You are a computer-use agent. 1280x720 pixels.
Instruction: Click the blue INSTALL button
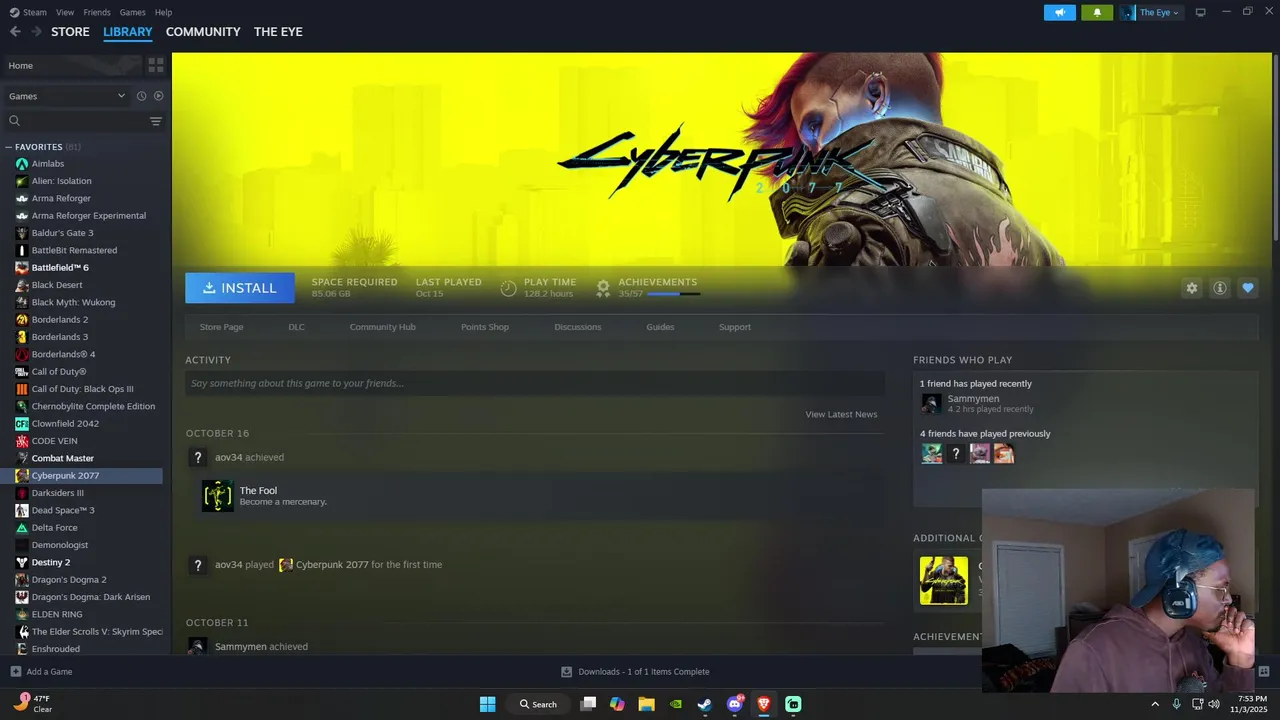[x=240, y=288]
